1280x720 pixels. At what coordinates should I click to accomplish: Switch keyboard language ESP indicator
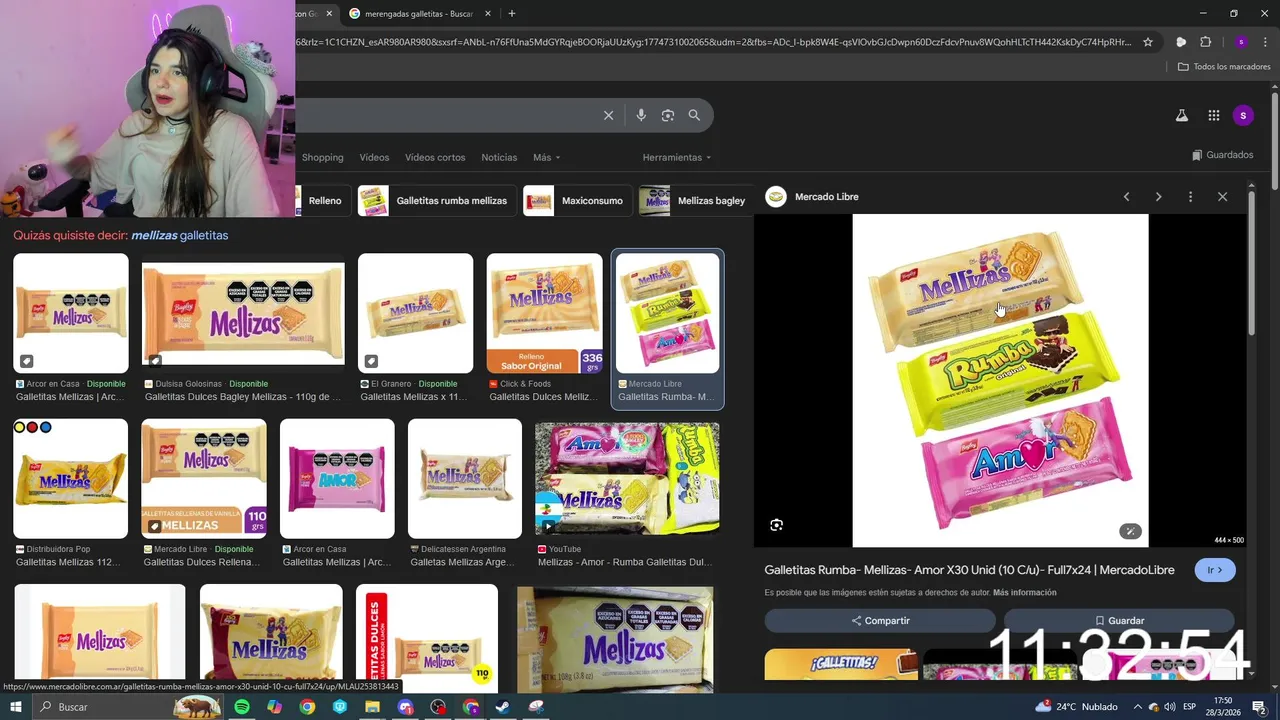(x=1190, y=707)
